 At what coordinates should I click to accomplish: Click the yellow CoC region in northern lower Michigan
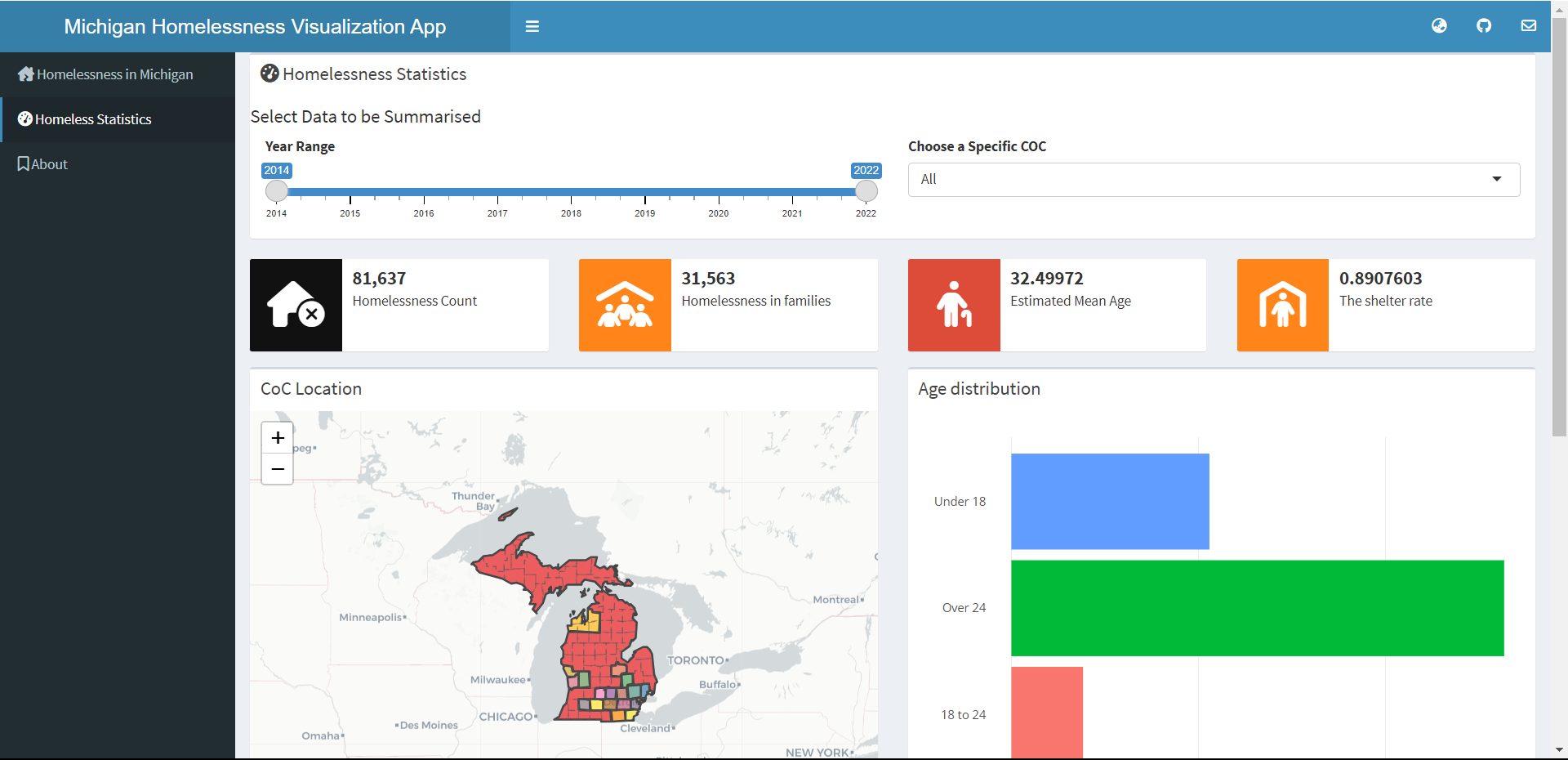(586, 623)
